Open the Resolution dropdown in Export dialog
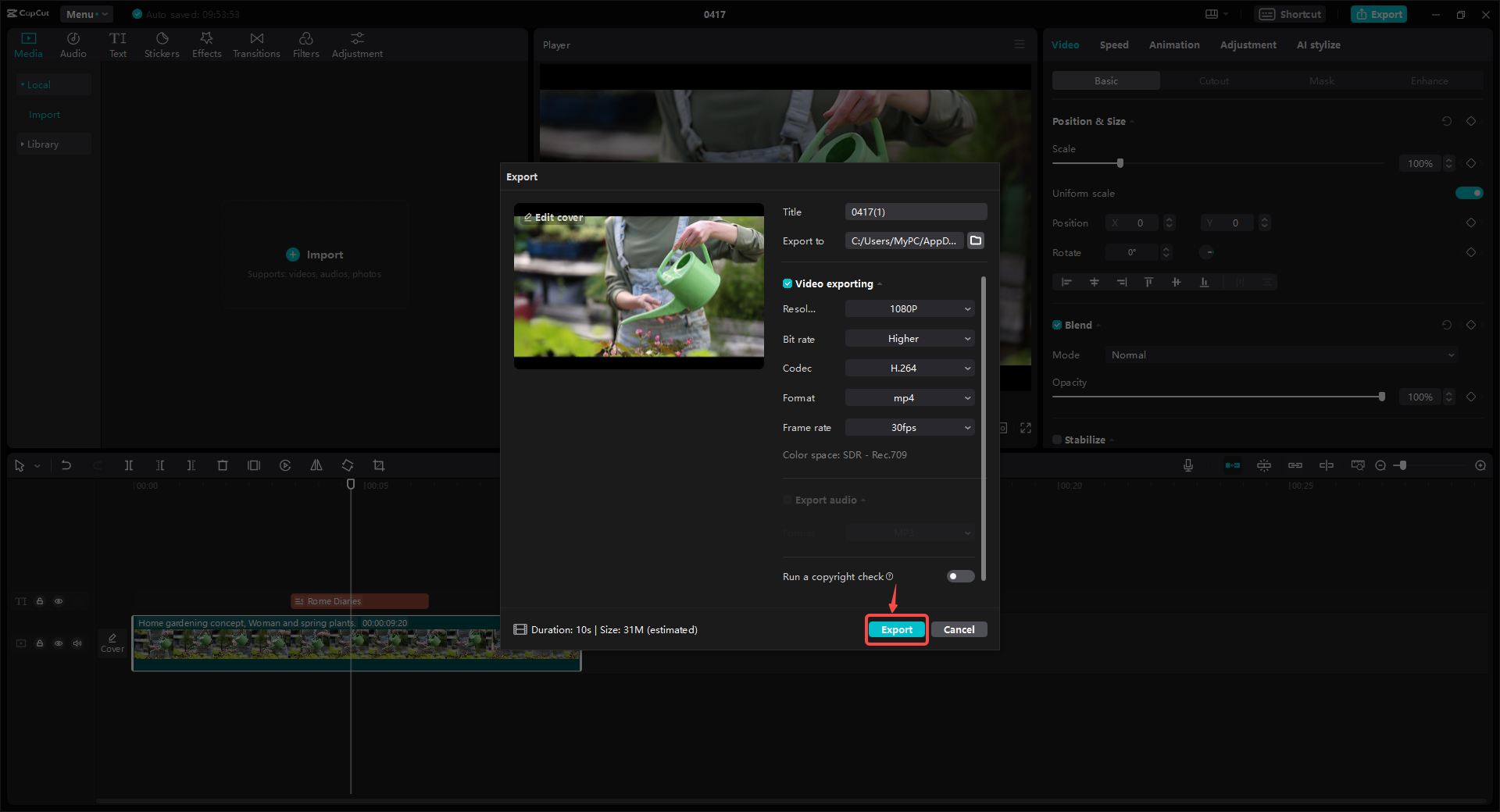This screenshot has height=812, width=1500. (x=909, y=308)
